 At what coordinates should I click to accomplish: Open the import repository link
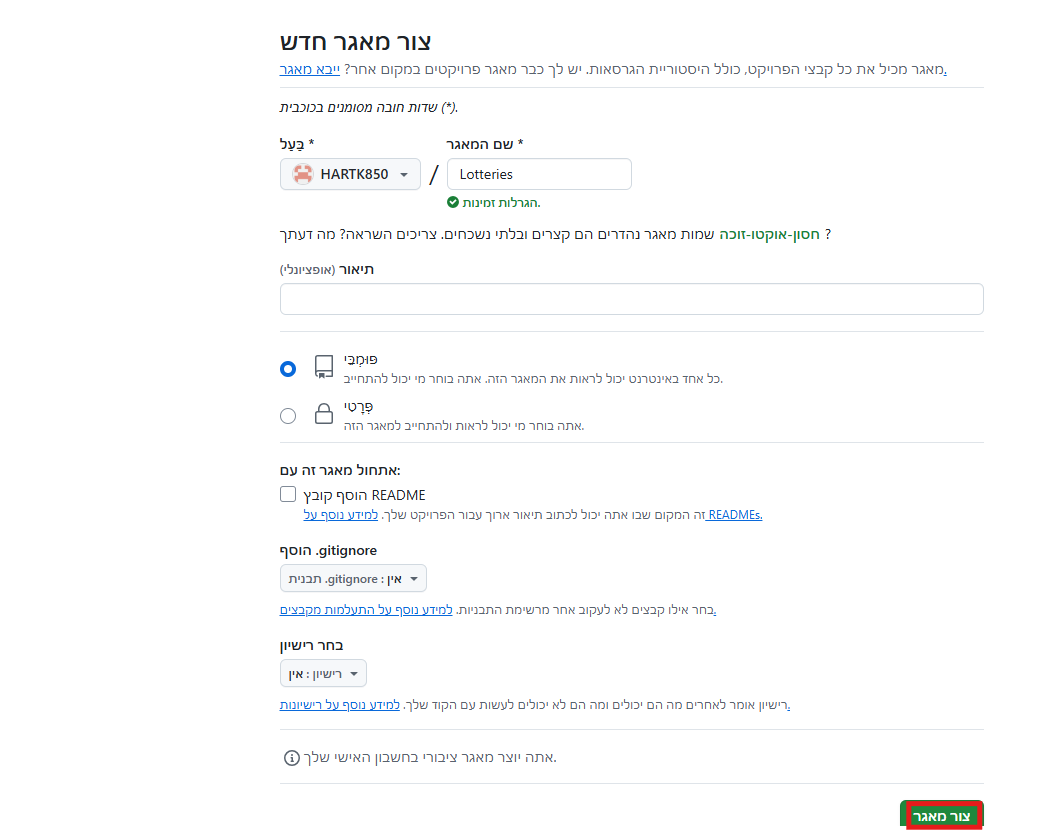tap(310, 69)
